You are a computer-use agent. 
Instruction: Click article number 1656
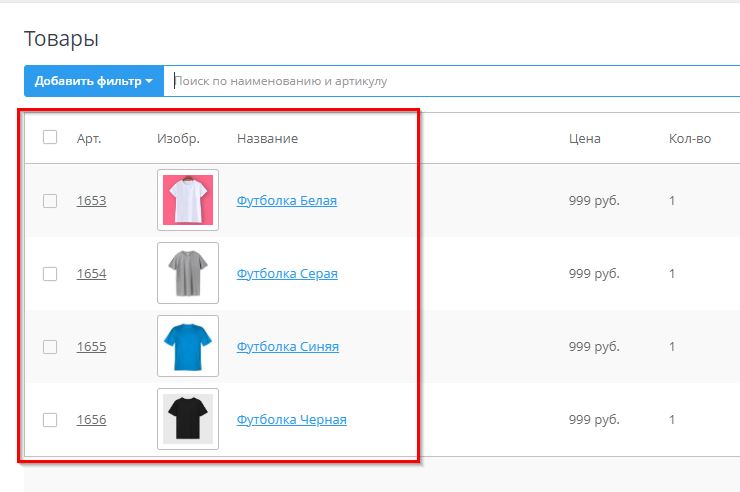(x=91, y=420)
